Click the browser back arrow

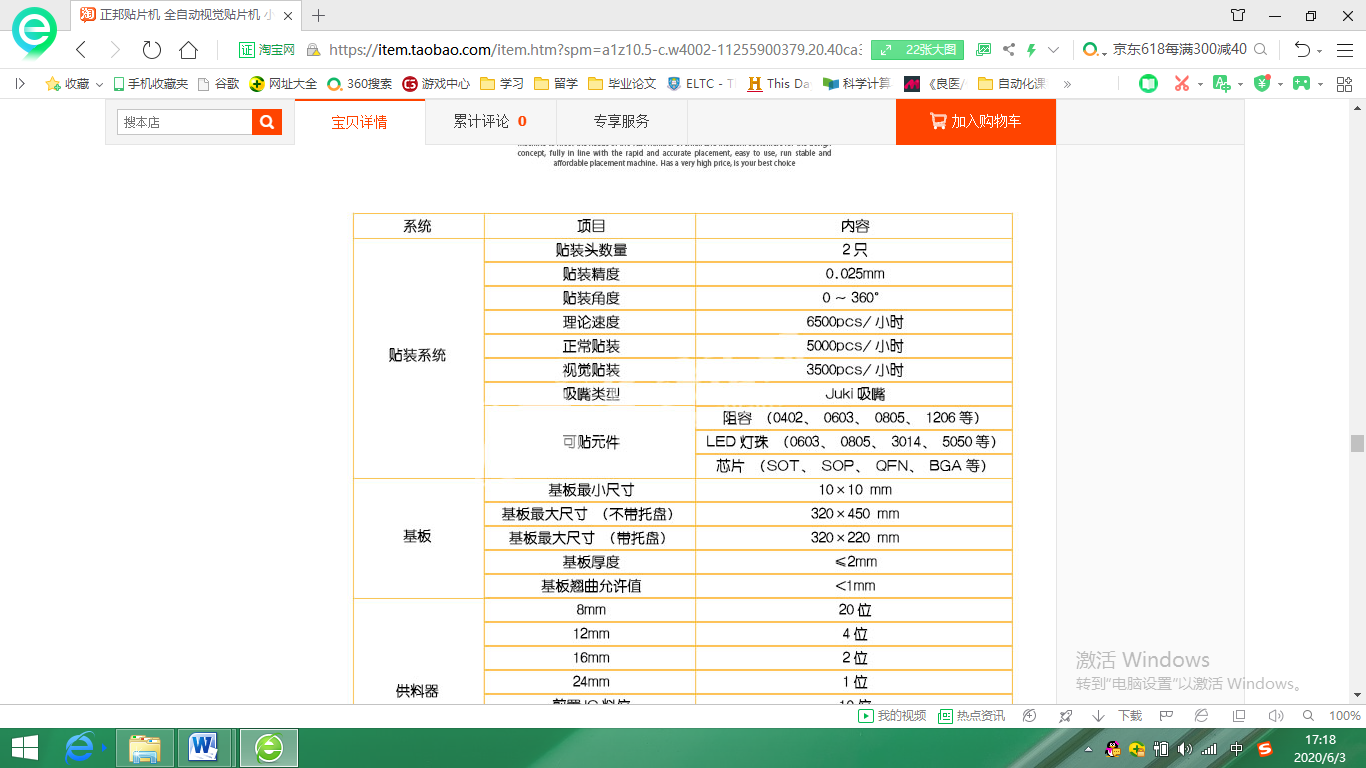pyautogui.click(x=81, y=50)
